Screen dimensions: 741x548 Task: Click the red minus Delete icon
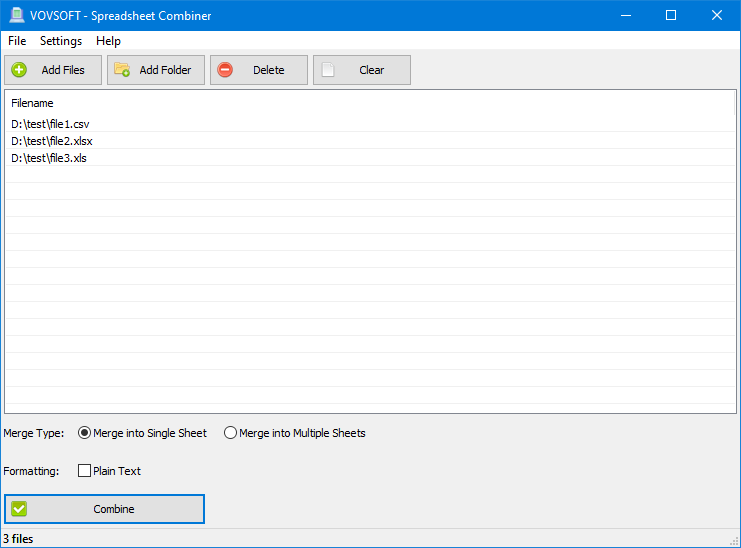(225, 70)
